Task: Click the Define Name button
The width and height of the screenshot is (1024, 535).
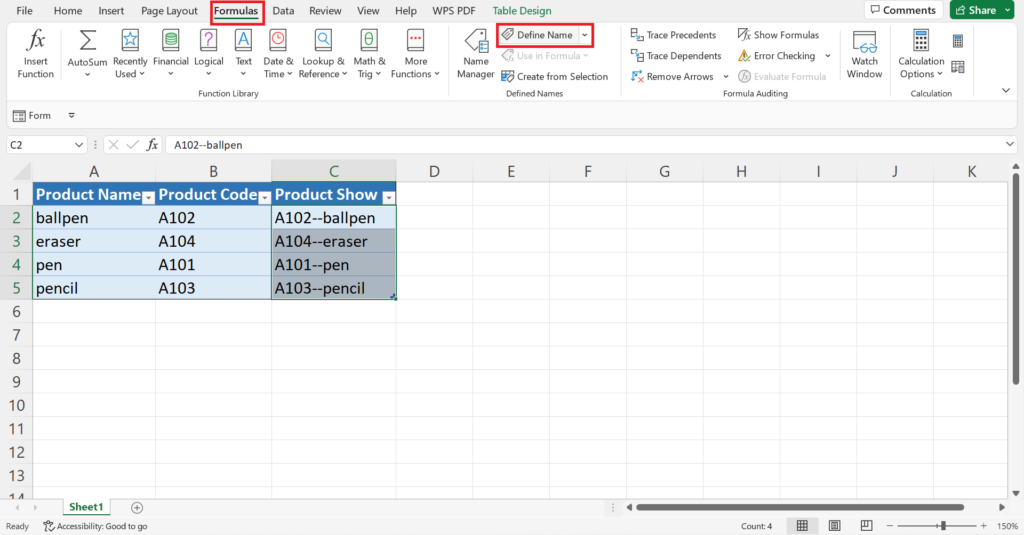Action: point(537,35)
